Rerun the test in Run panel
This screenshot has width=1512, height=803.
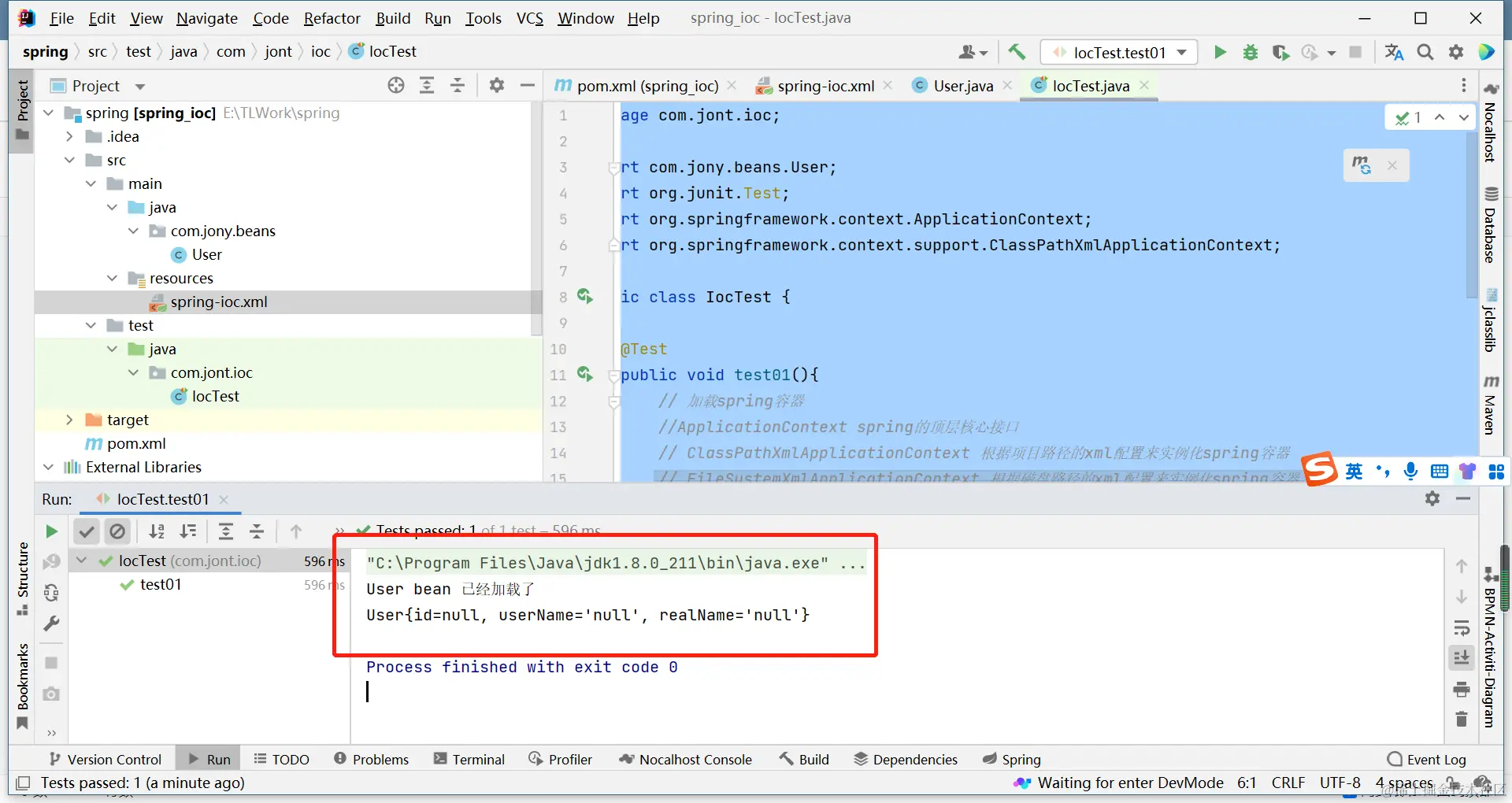pos(51,532)
